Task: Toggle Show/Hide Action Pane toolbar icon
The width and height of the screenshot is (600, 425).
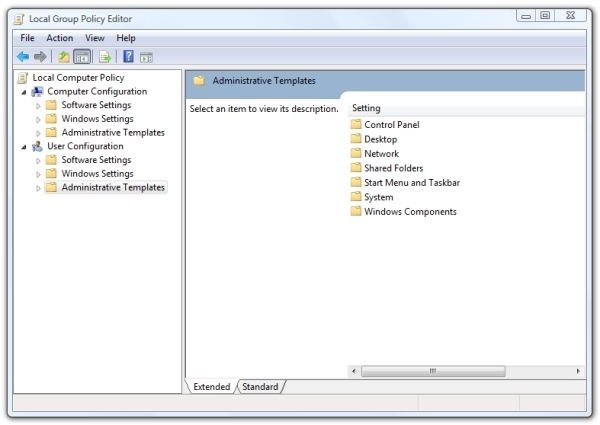Action: 146,57
